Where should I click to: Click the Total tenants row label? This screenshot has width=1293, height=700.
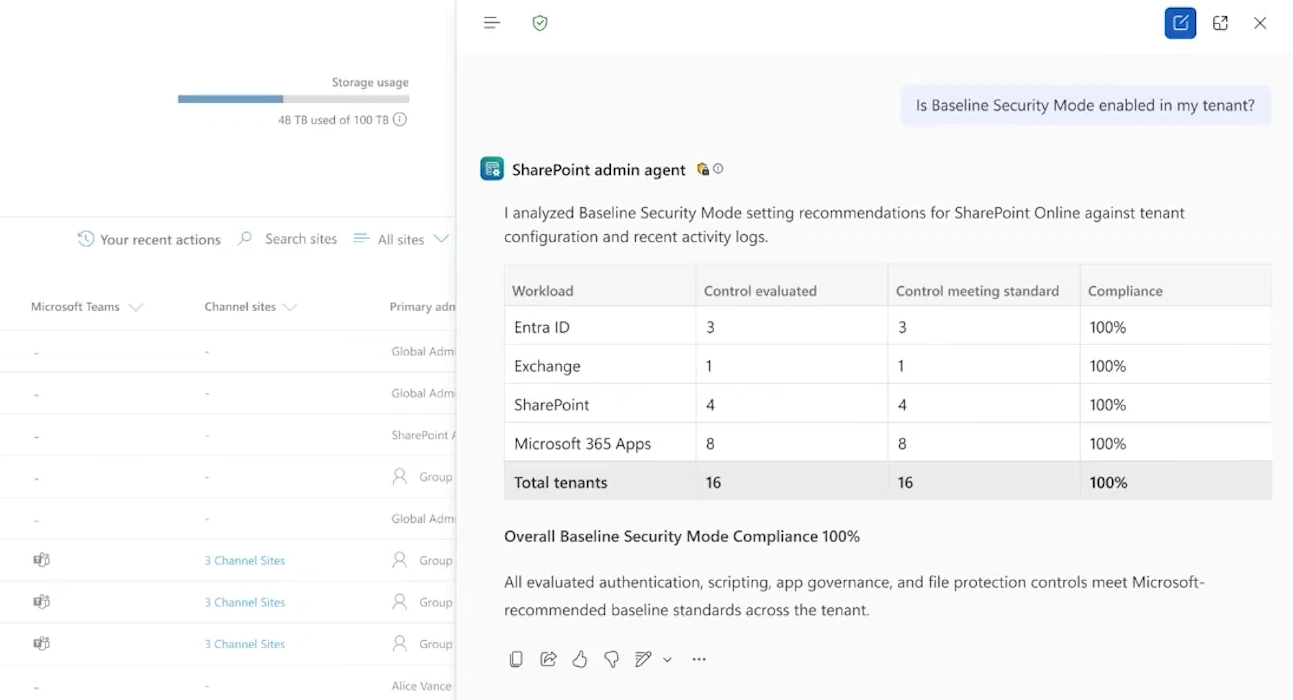[x=561, y=482]
